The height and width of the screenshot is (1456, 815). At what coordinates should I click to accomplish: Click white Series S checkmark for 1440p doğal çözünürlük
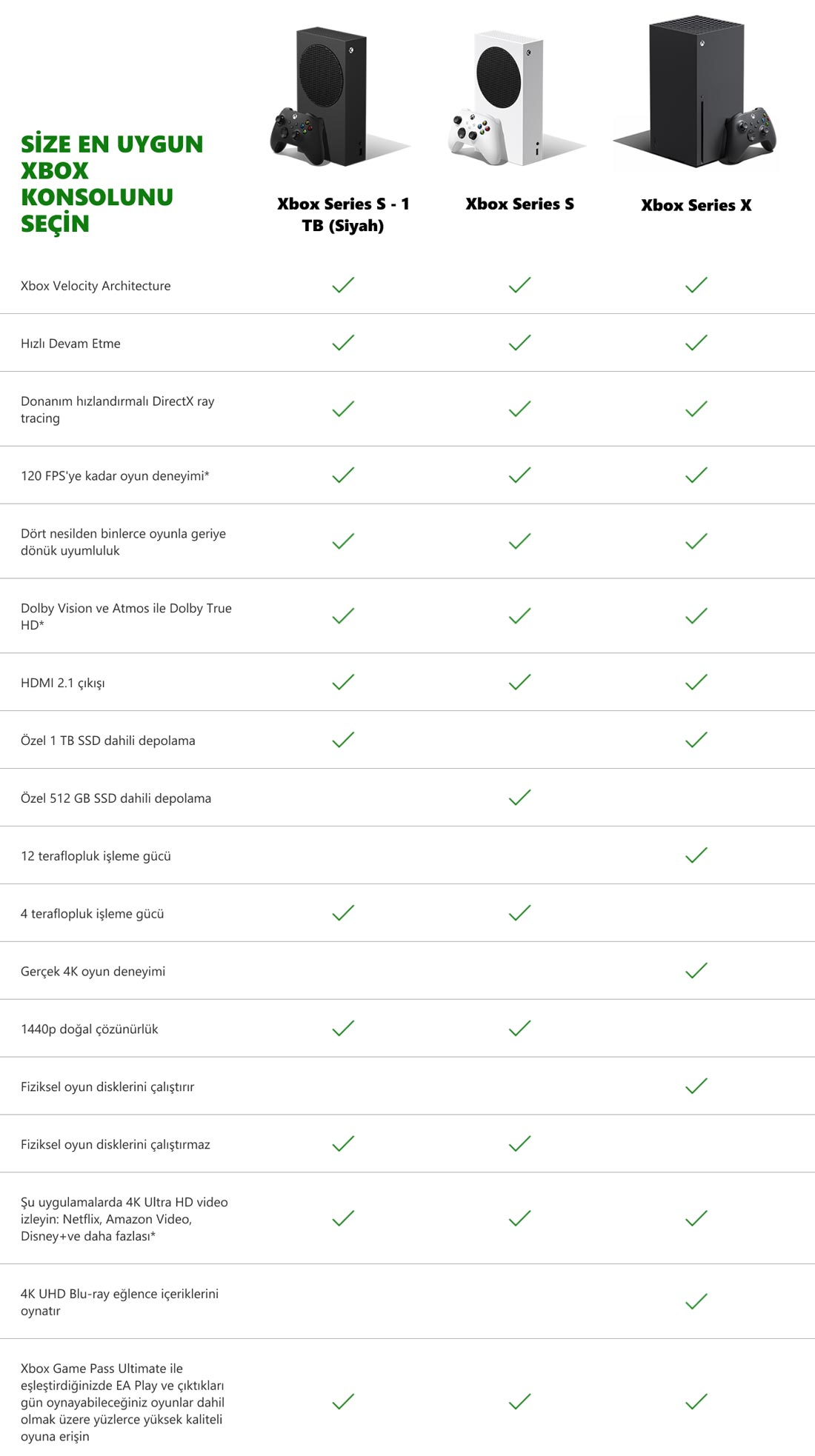[520, 1028]
